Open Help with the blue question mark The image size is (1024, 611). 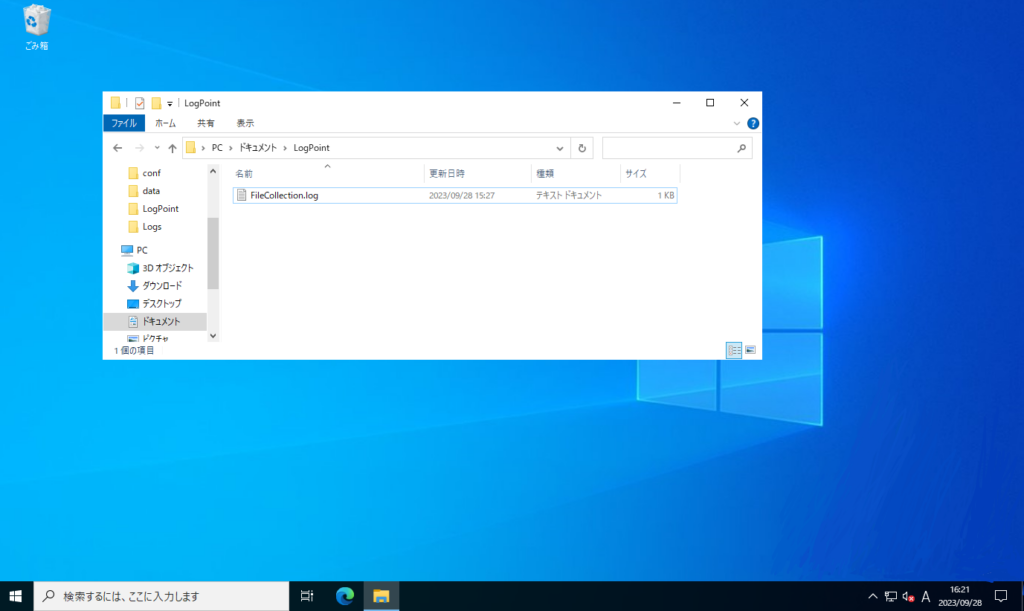click(753, 123)
